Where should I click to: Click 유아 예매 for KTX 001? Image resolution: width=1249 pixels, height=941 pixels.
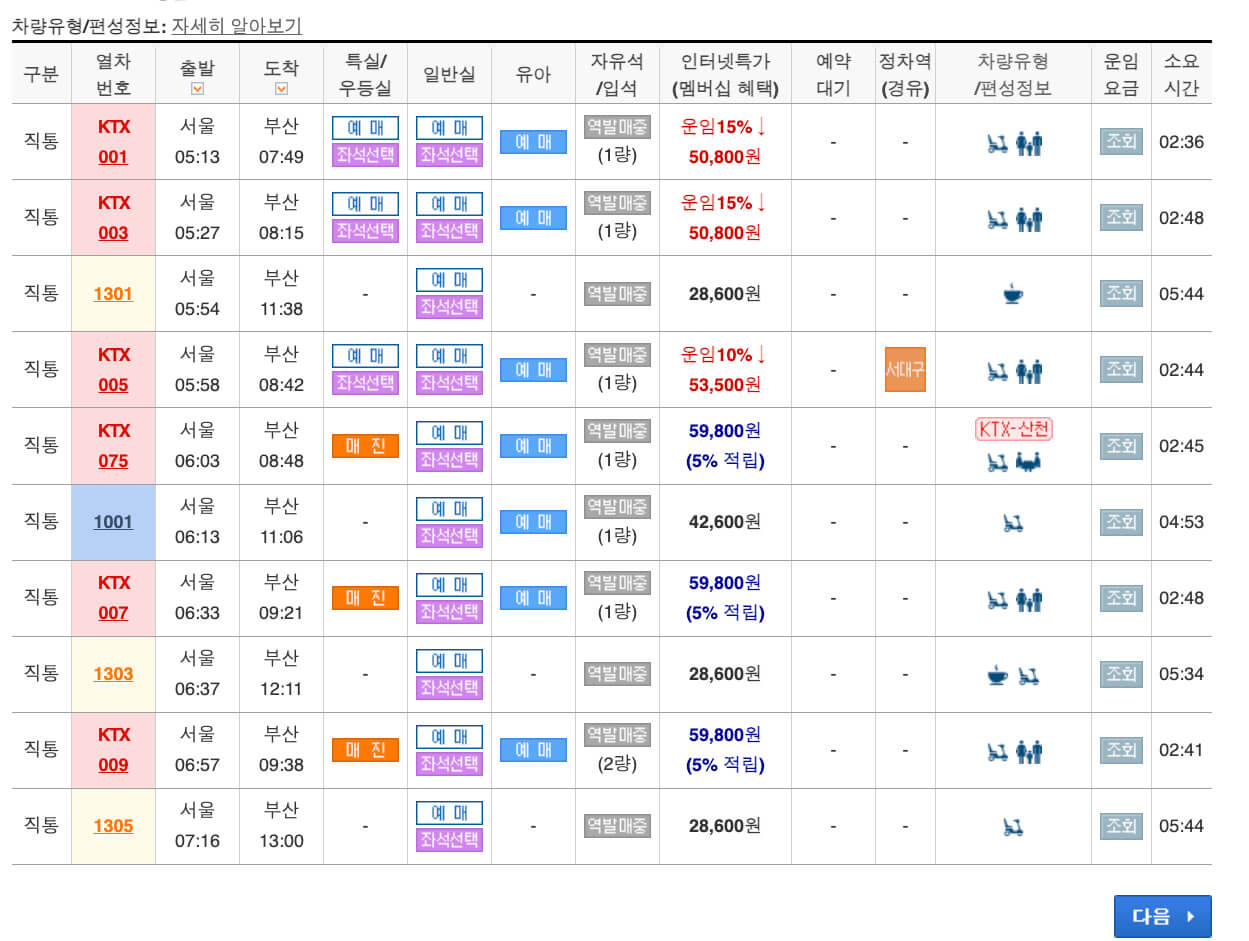pos(533,142)
